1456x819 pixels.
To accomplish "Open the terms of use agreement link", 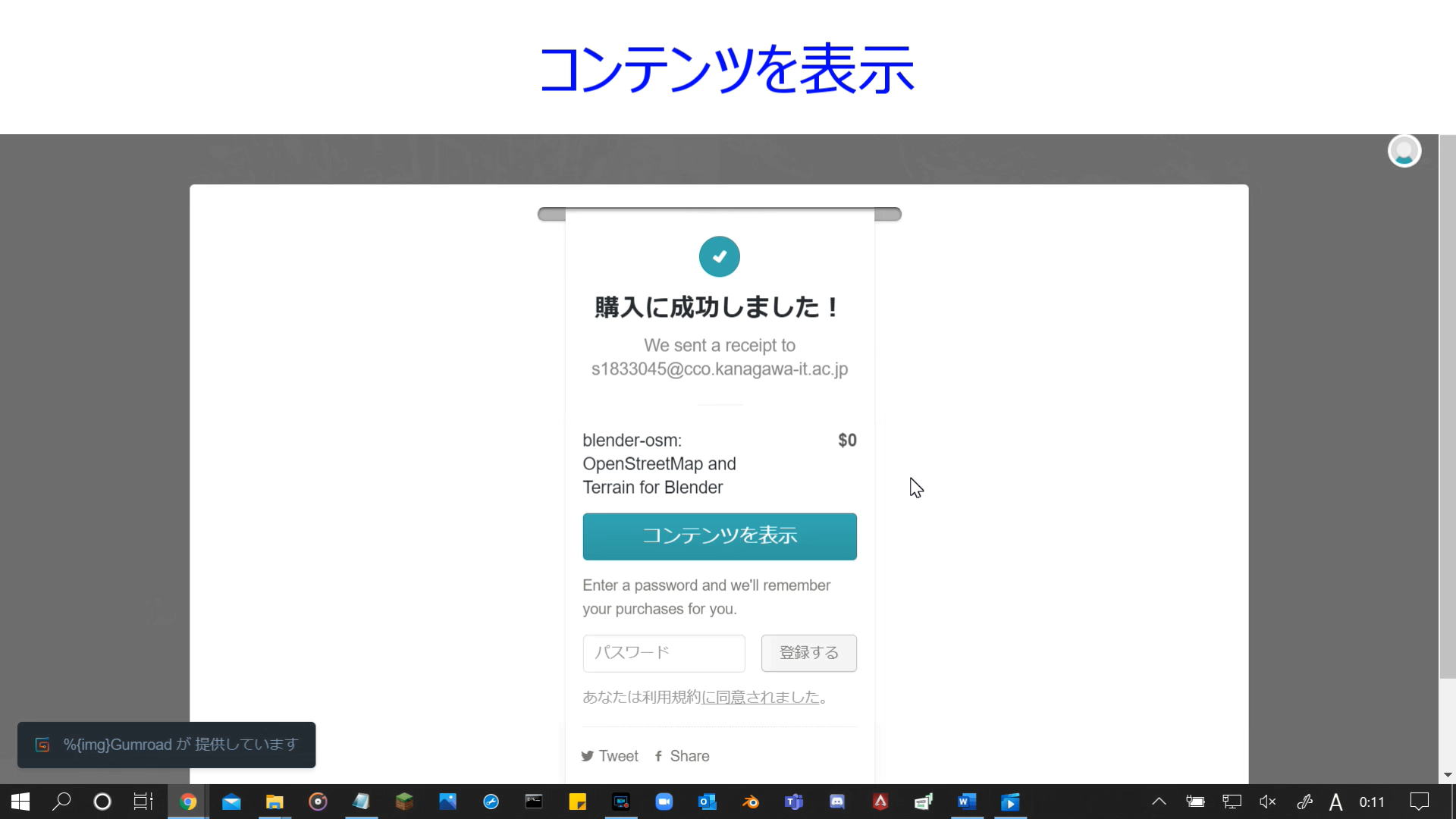I will [x=760, y=697].
